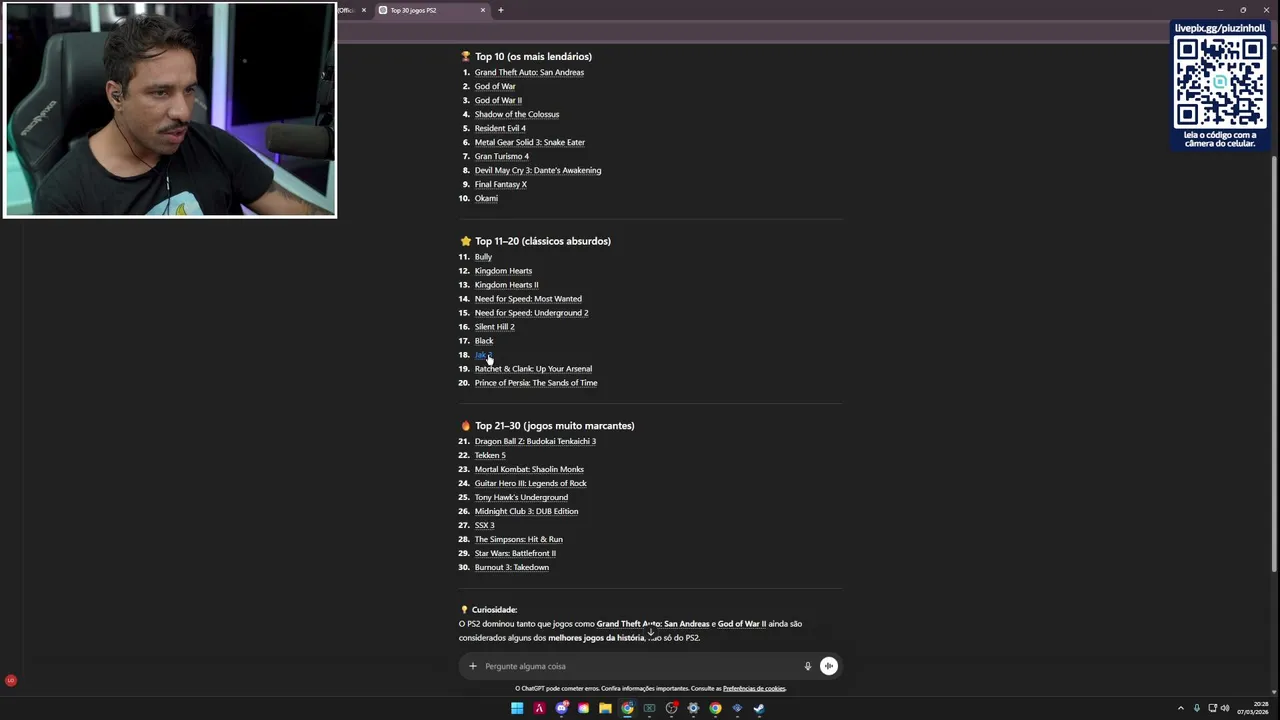Open the Windows Start menu
Viewport: 1280px width, 720px height.
517,708
